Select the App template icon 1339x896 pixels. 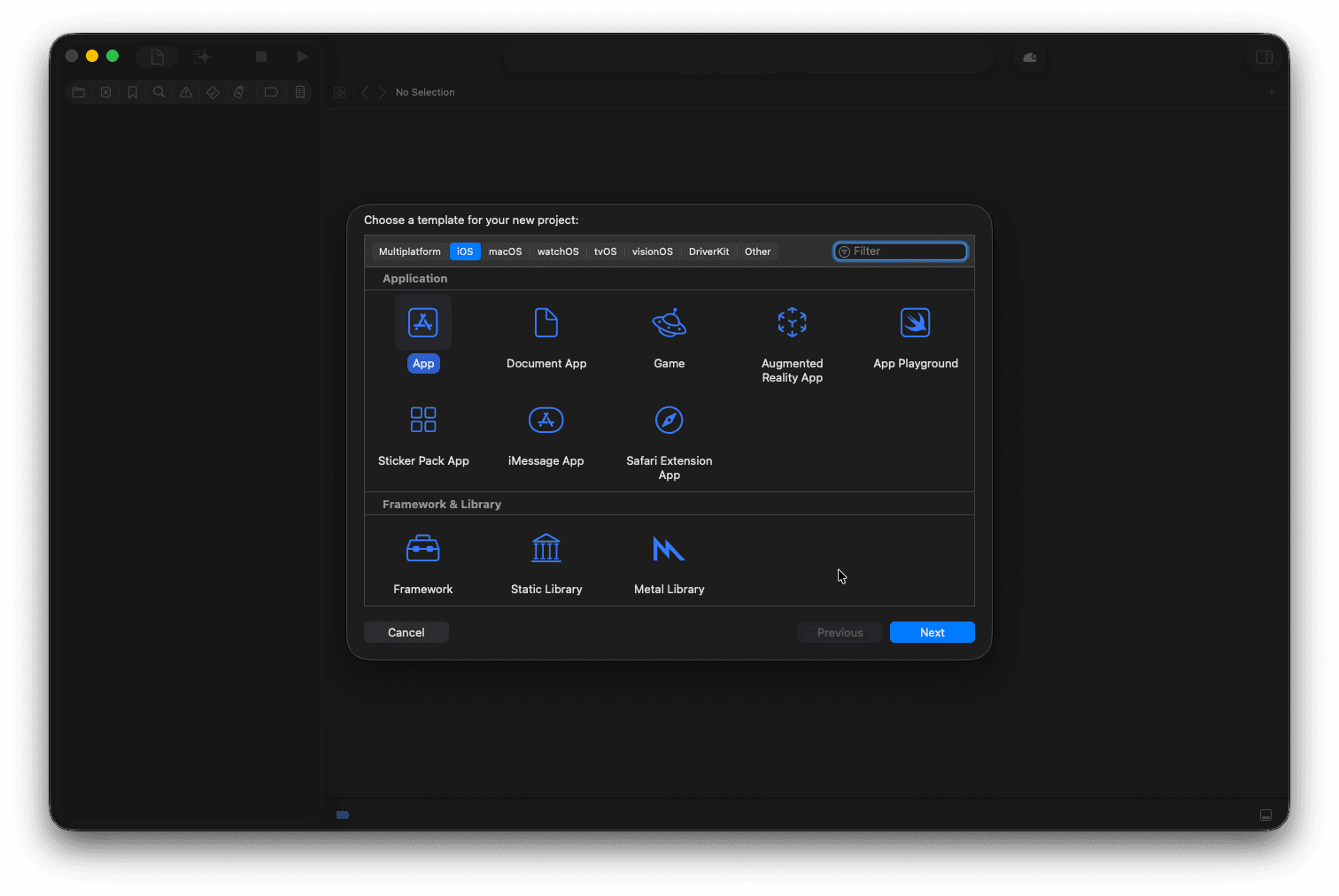(x=423, y=323)
